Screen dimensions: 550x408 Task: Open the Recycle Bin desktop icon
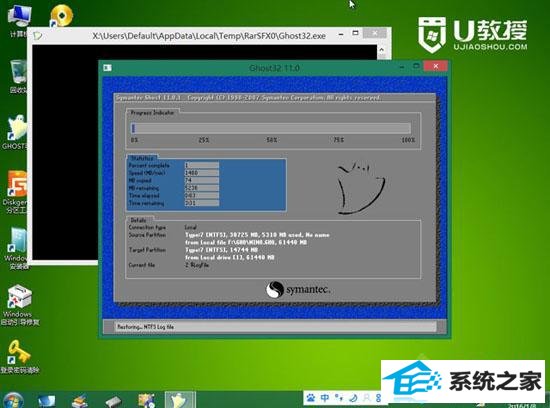pos(18,76)
